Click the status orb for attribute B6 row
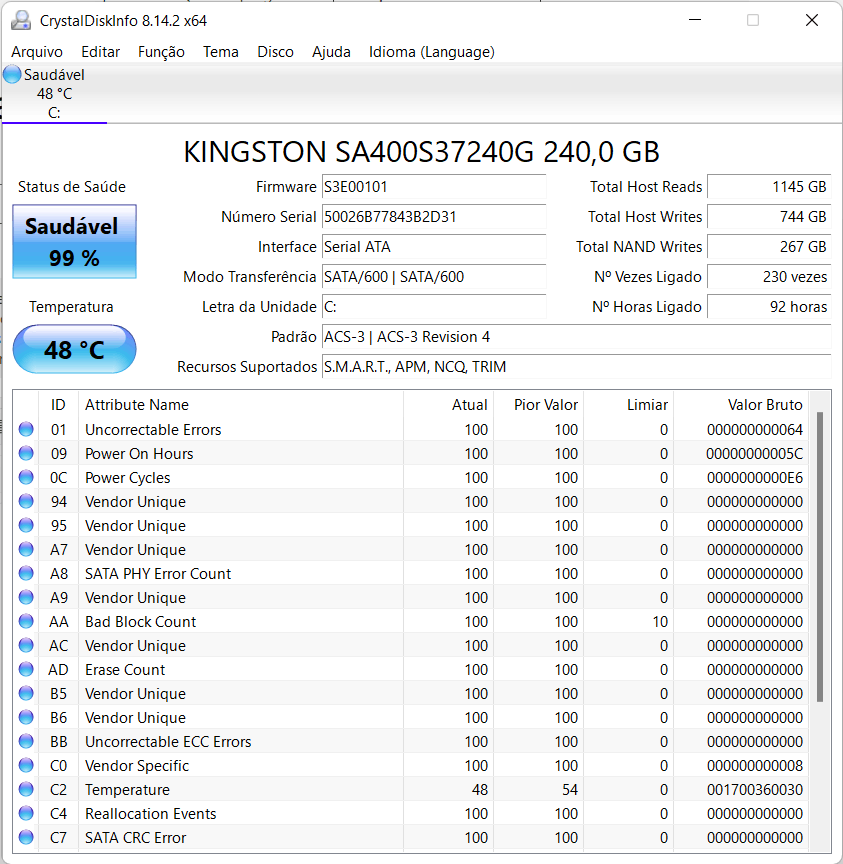Screen dimensions: 843x864 26,717
